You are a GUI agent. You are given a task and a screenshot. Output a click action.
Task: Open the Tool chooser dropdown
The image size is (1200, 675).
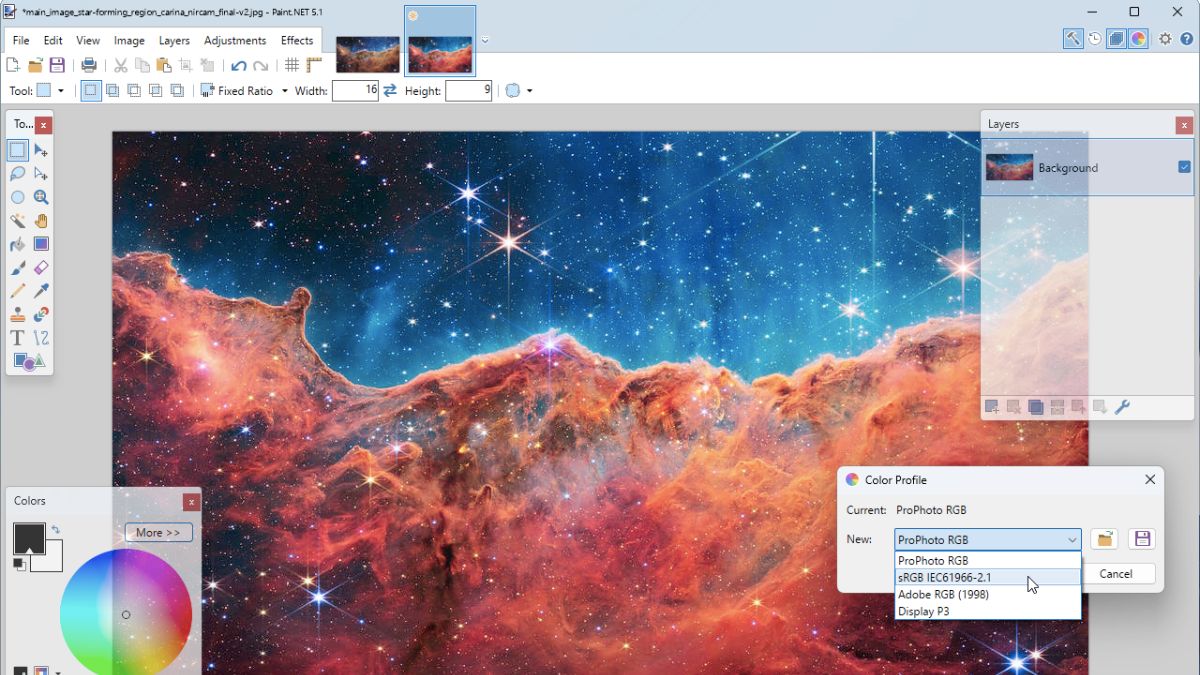[50, 90]
